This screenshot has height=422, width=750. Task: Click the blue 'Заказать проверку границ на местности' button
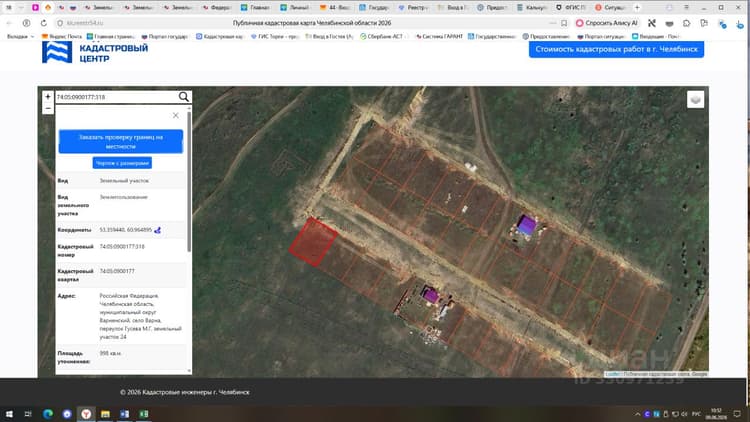tap(121, 142)
